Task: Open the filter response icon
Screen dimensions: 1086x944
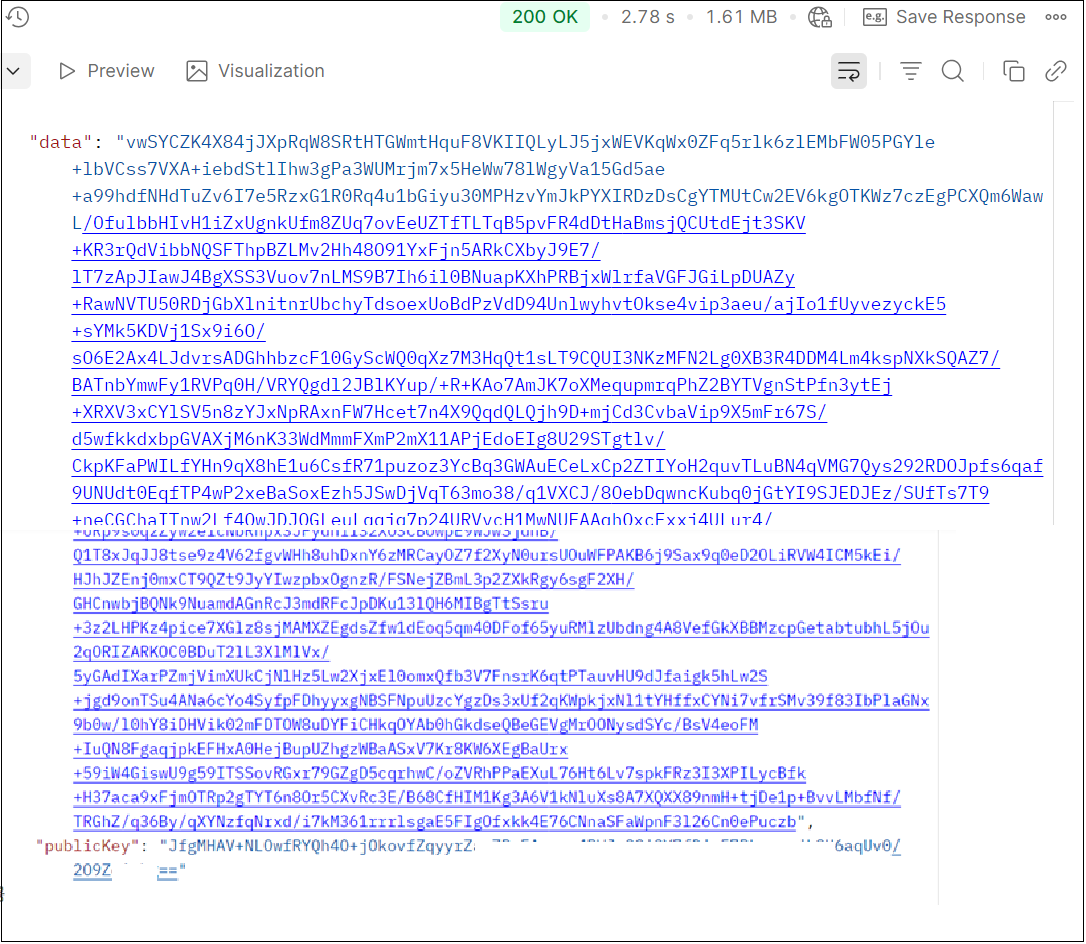Action: [x=911, y=71]
